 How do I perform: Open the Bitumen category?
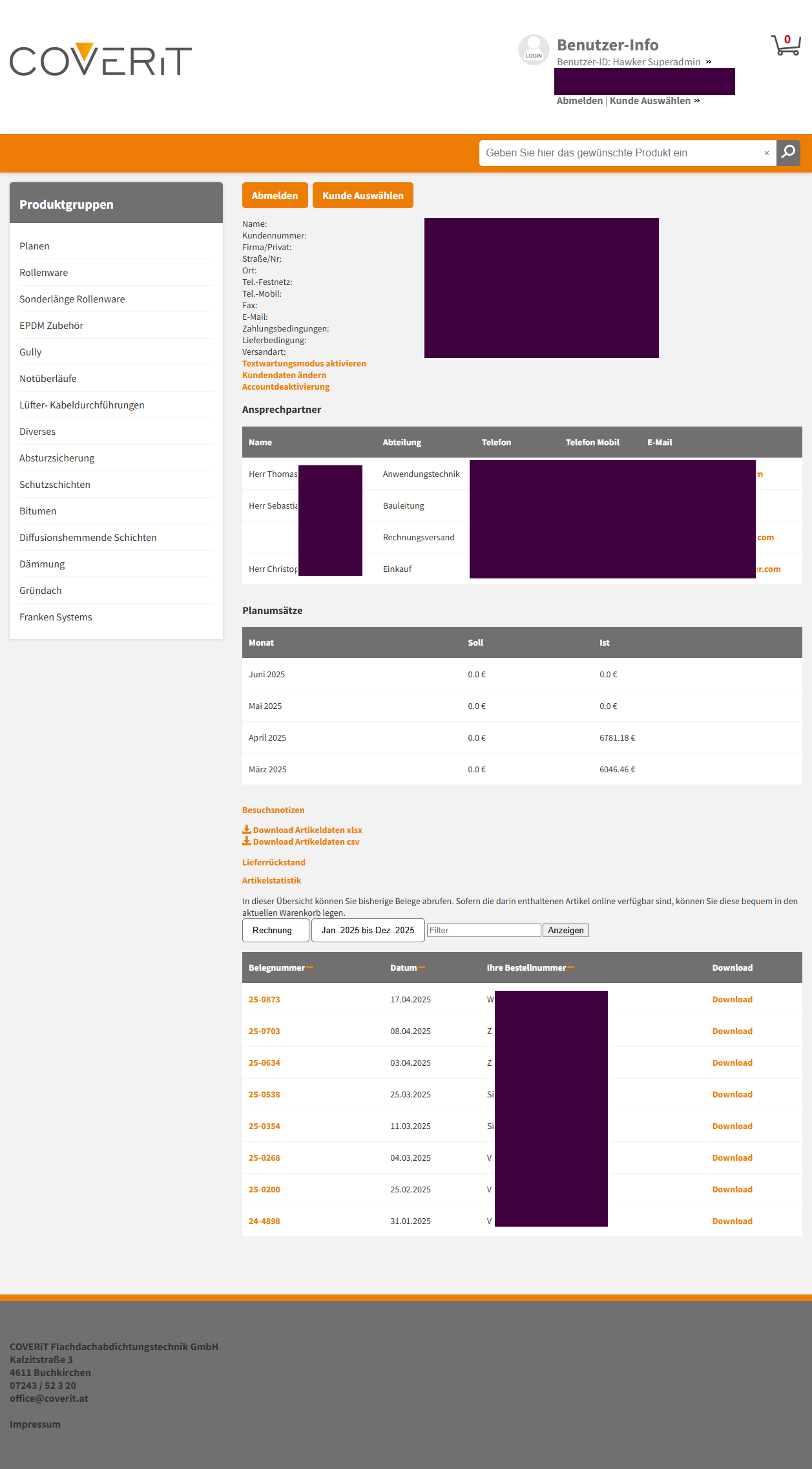(x=38, y=511)
